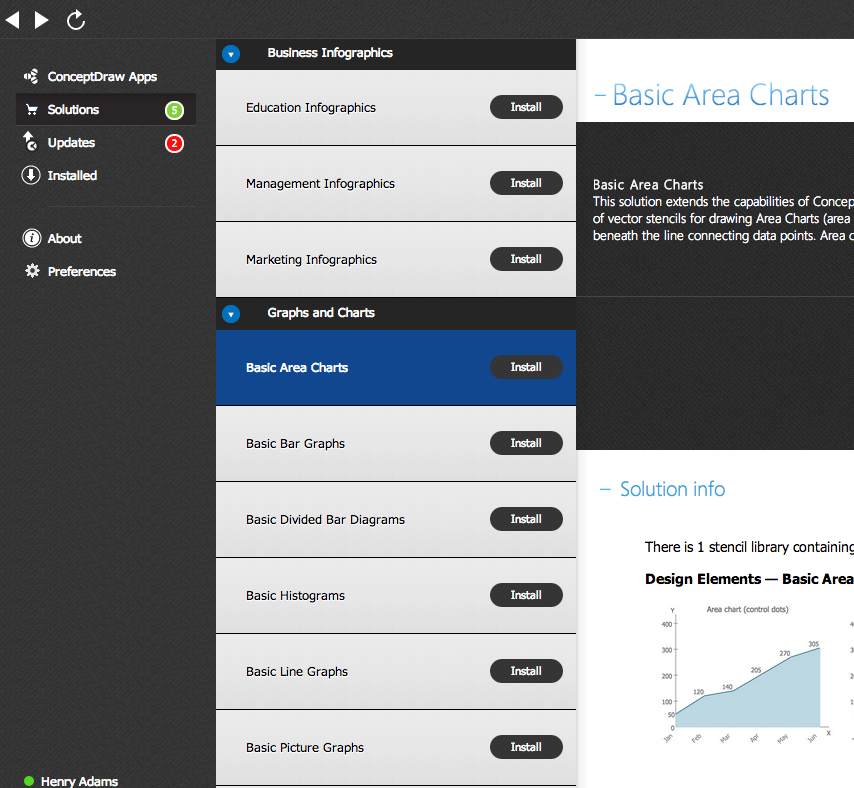Install Management Infographics
This screenshot has width=854, height=788.
click(x=526, y=183)
